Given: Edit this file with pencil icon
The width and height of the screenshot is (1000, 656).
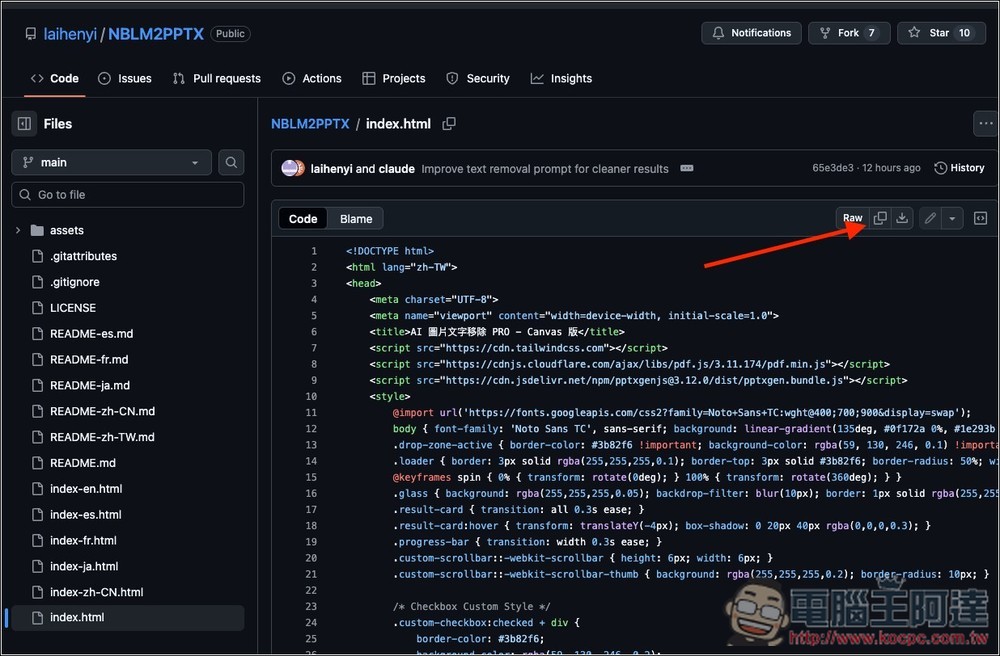Looking at the screenshot, I should pyautogui.click(x=930, y=218).
